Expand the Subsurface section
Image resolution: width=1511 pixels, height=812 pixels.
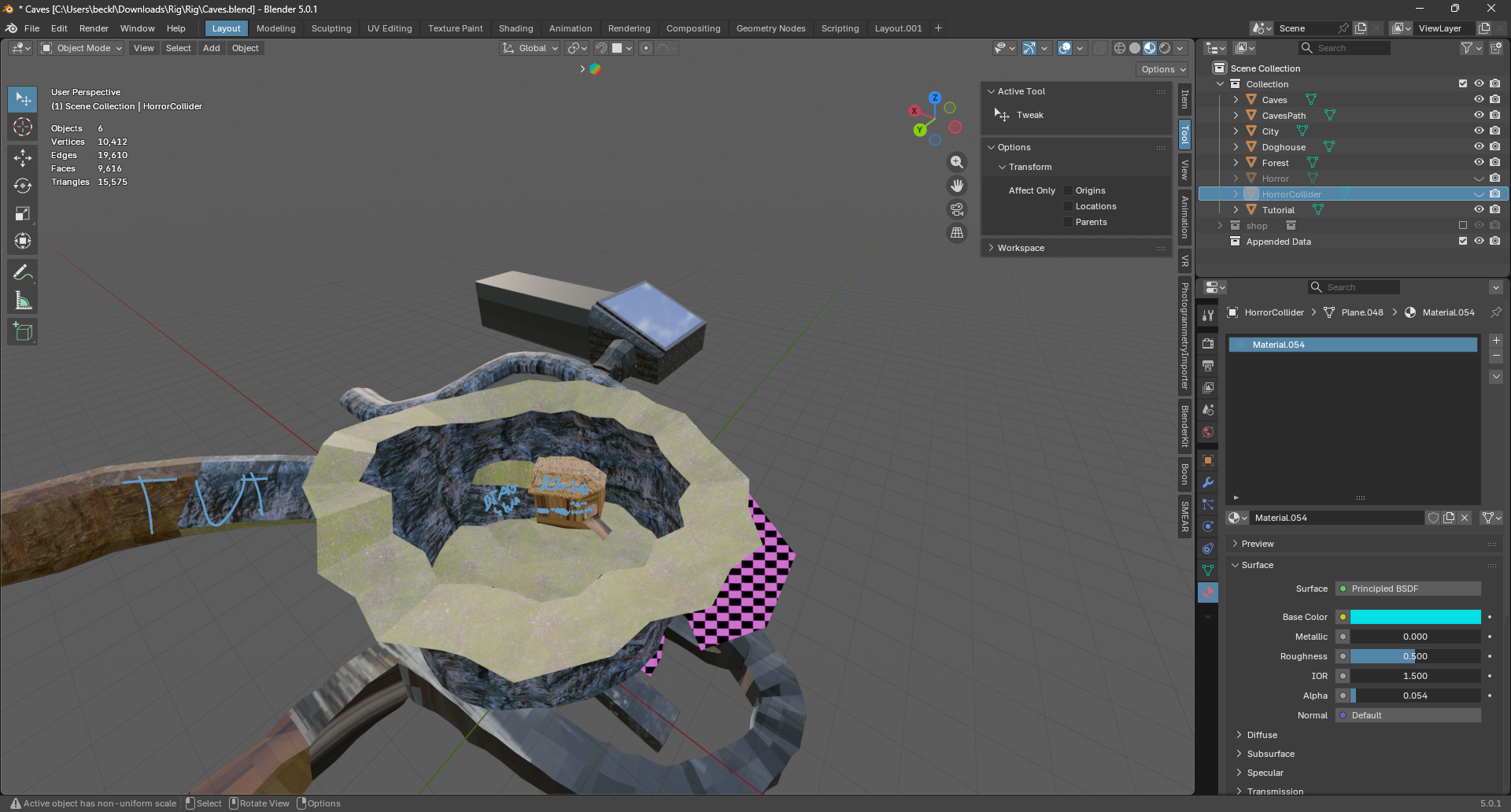pos(1270,754)
